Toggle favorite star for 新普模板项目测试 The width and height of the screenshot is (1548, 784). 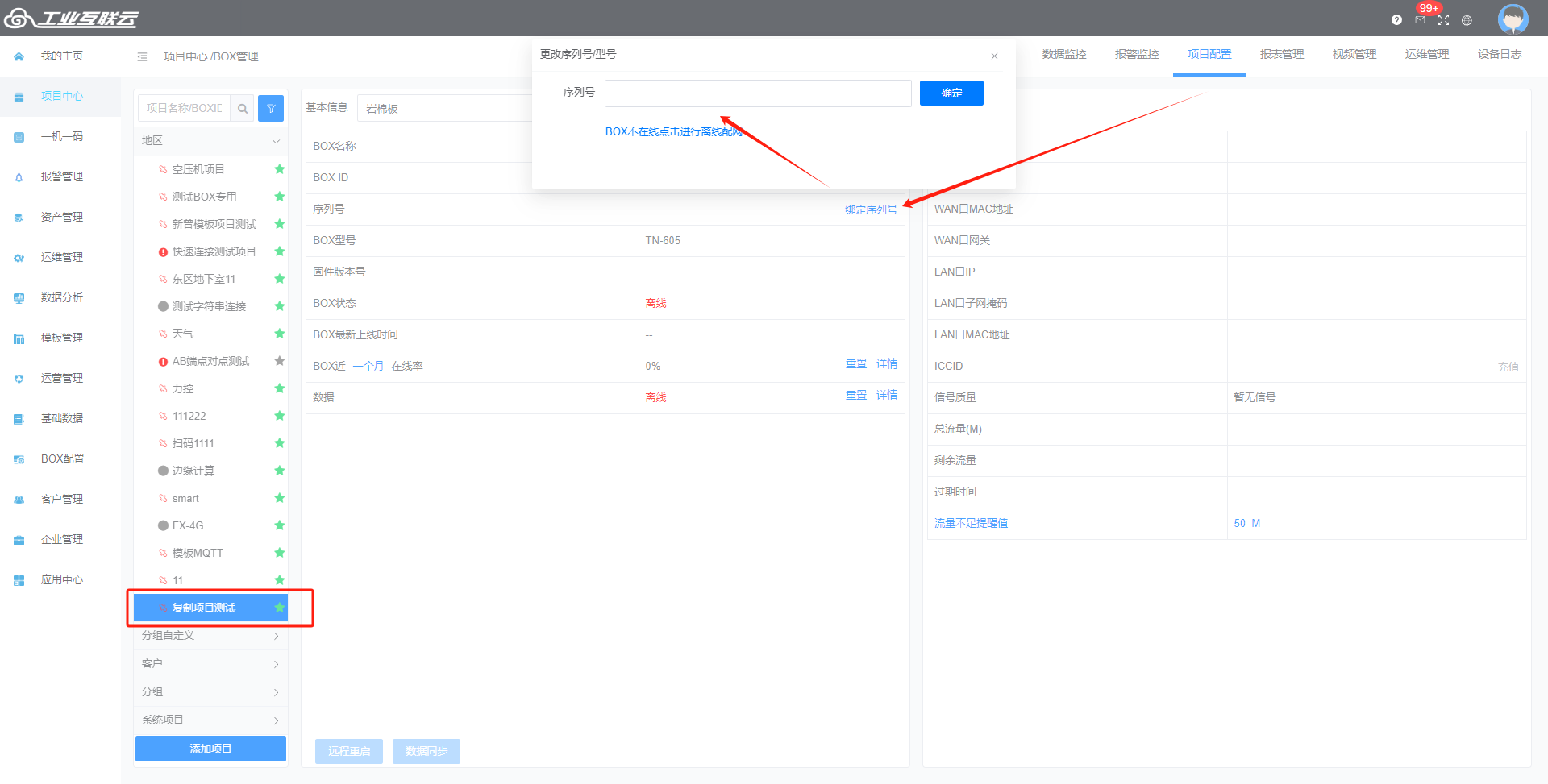(x=280, y=224)
